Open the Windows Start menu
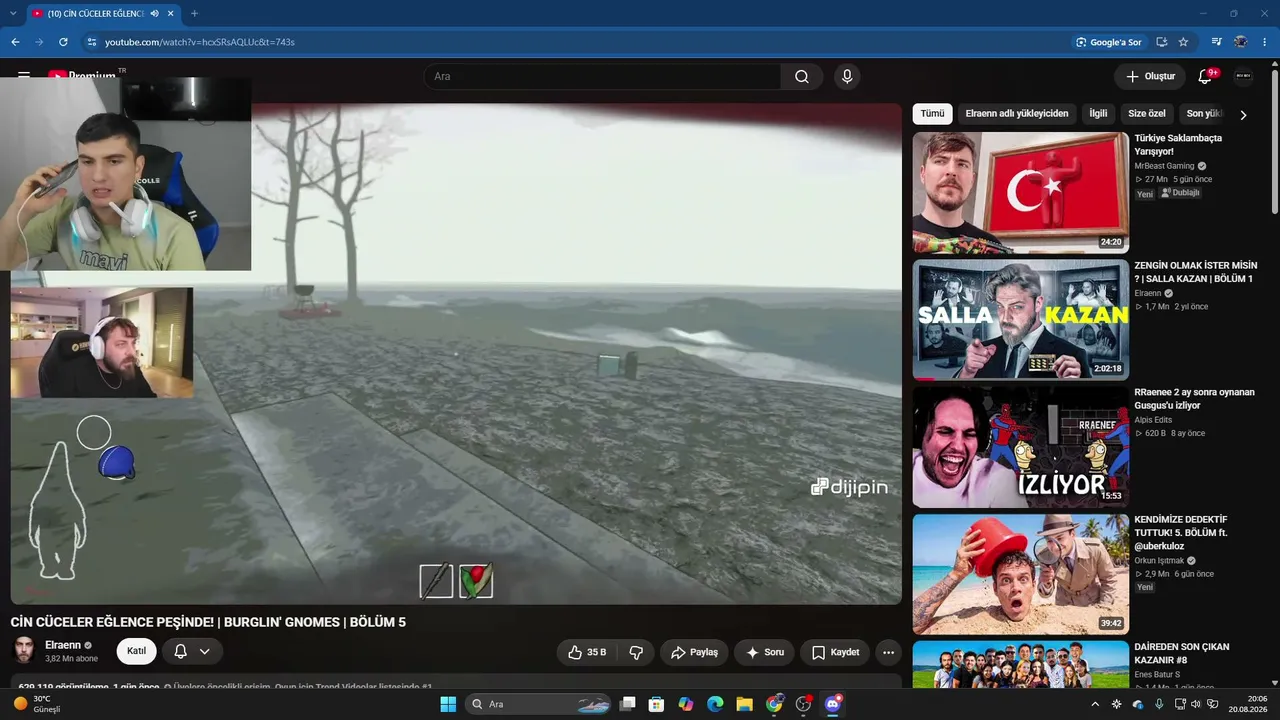The image size is (1280, 720). (x=448, y=704)
